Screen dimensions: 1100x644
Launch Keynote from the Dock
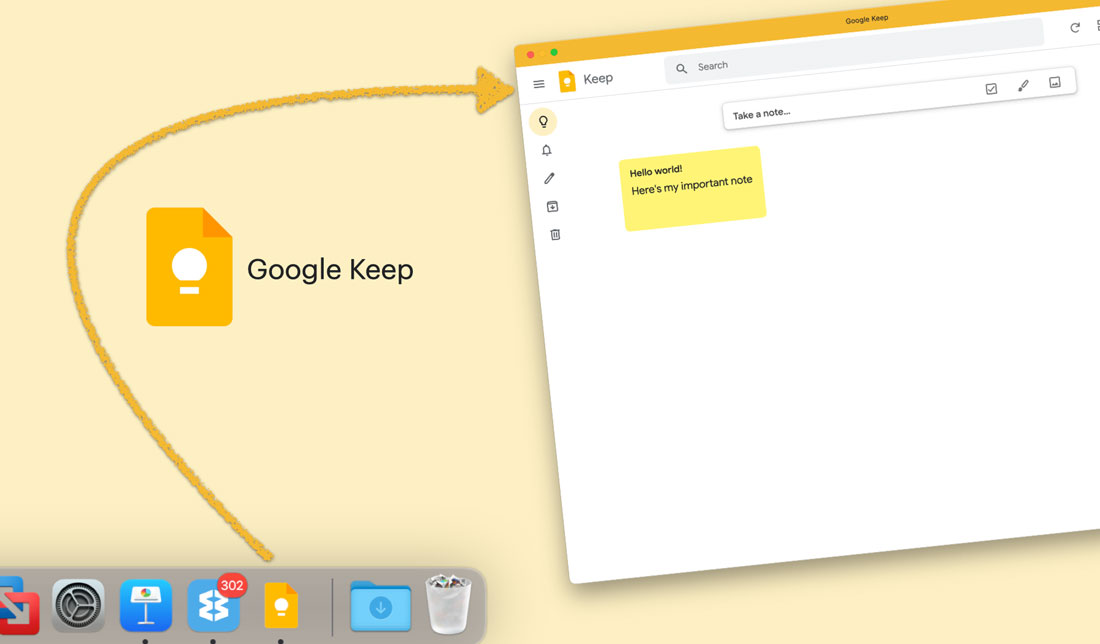(x=146, y=604)
